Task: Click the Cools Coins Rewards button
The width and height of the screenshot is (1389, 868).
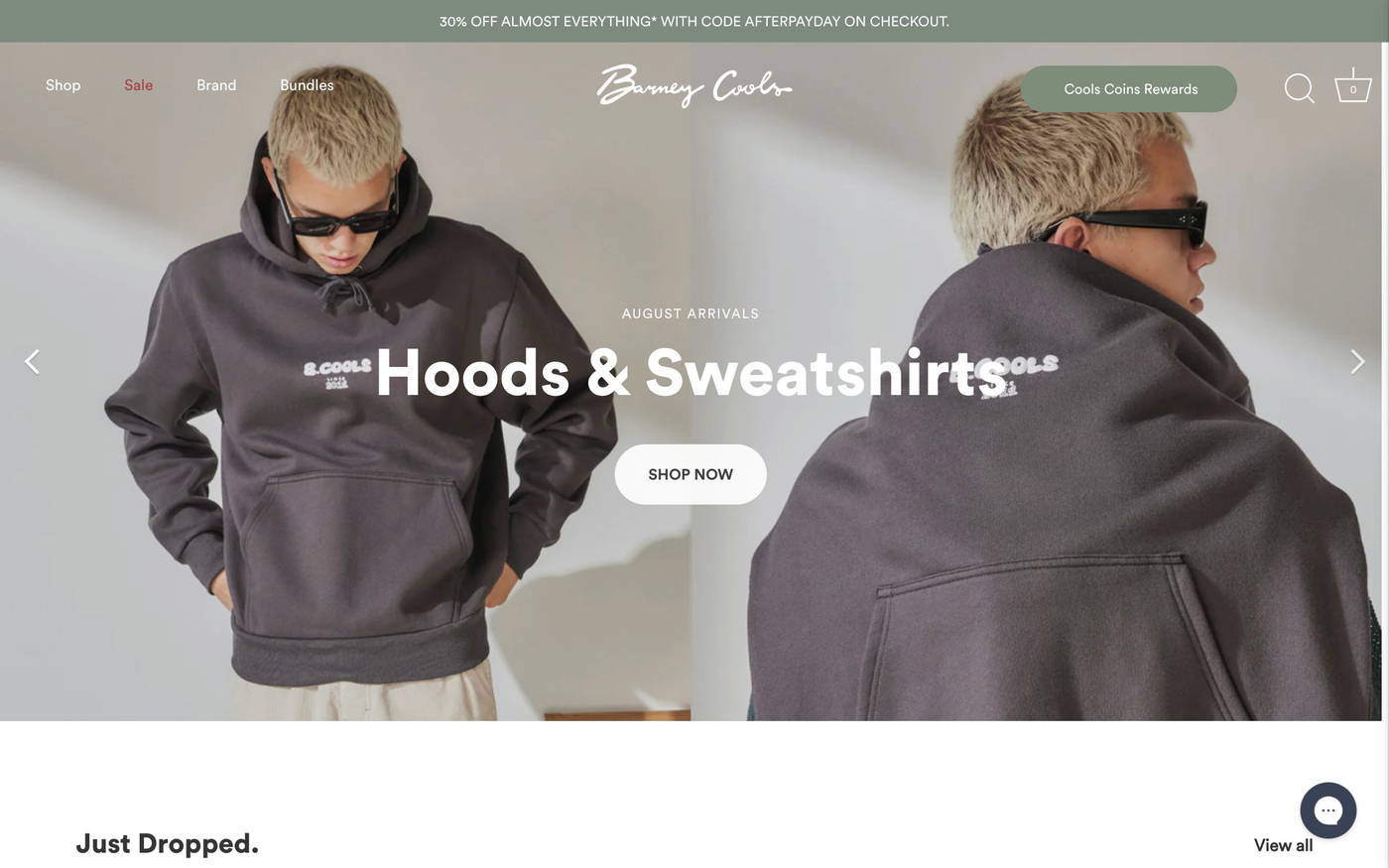Action: click(x=1129, y=89)
